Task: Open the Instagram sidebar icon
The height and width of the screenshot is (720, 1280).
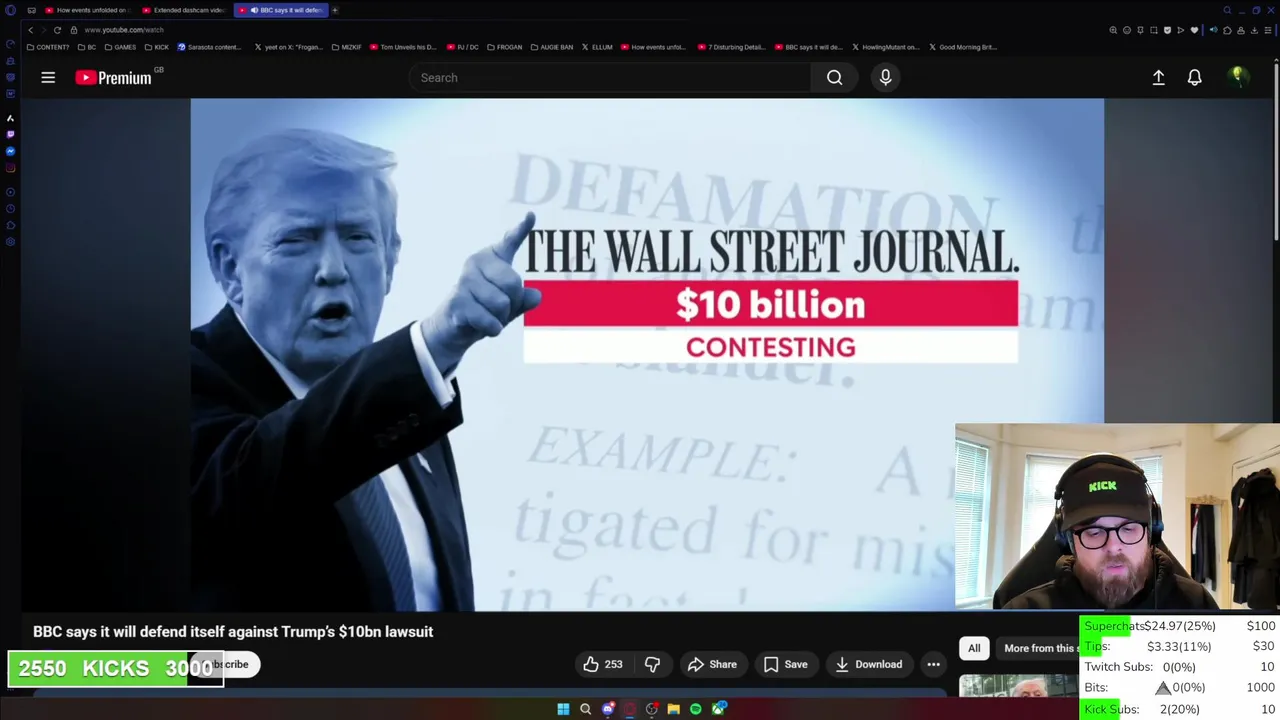Action: click(10, 168)
